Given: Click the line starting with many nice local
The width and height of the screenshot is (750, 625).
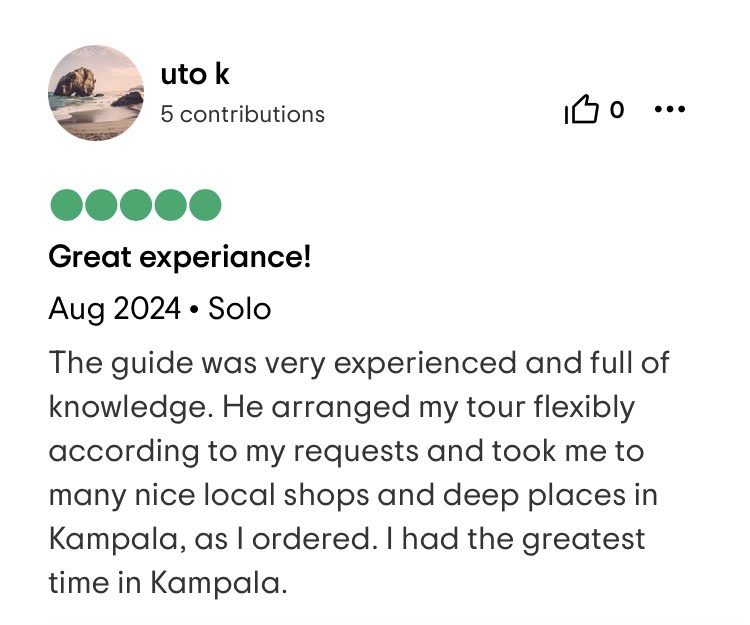Looking at the screenshot, I should coord(353,495).
